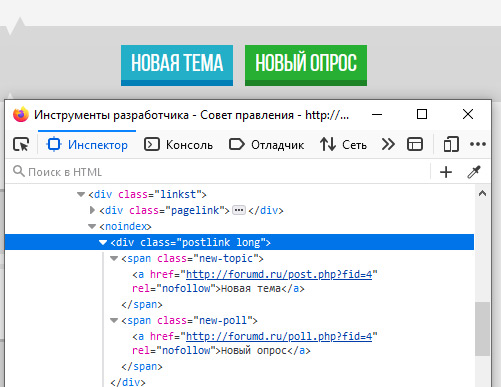The width and height of the screenshot is (501, 387).
Task: Close the developer tools window
Action: click(x=468, y=114)
